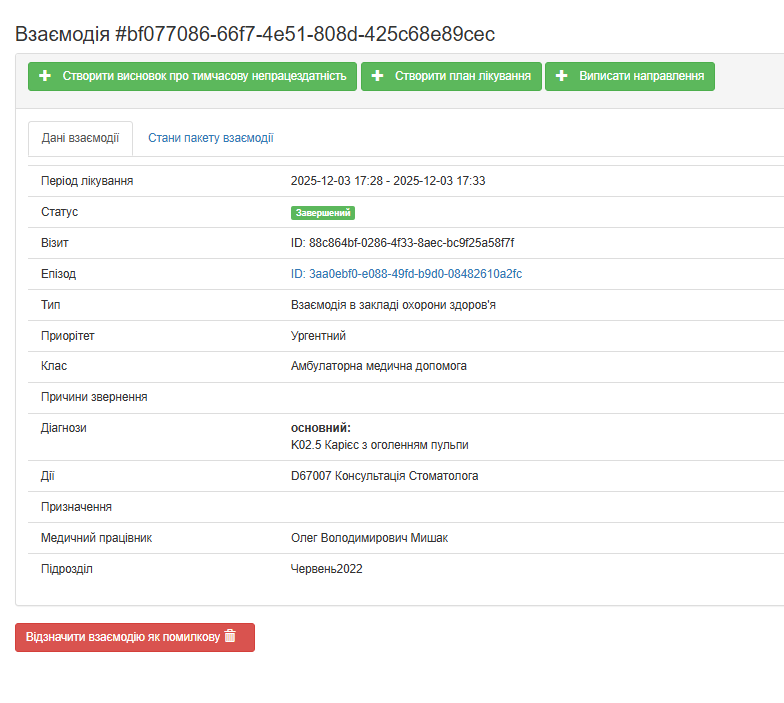Image resolution: width=784 pixels, height=703 pixels.
Task: Click the plus icon beside 'Створити план лікування'
Action: coord(377,76)
